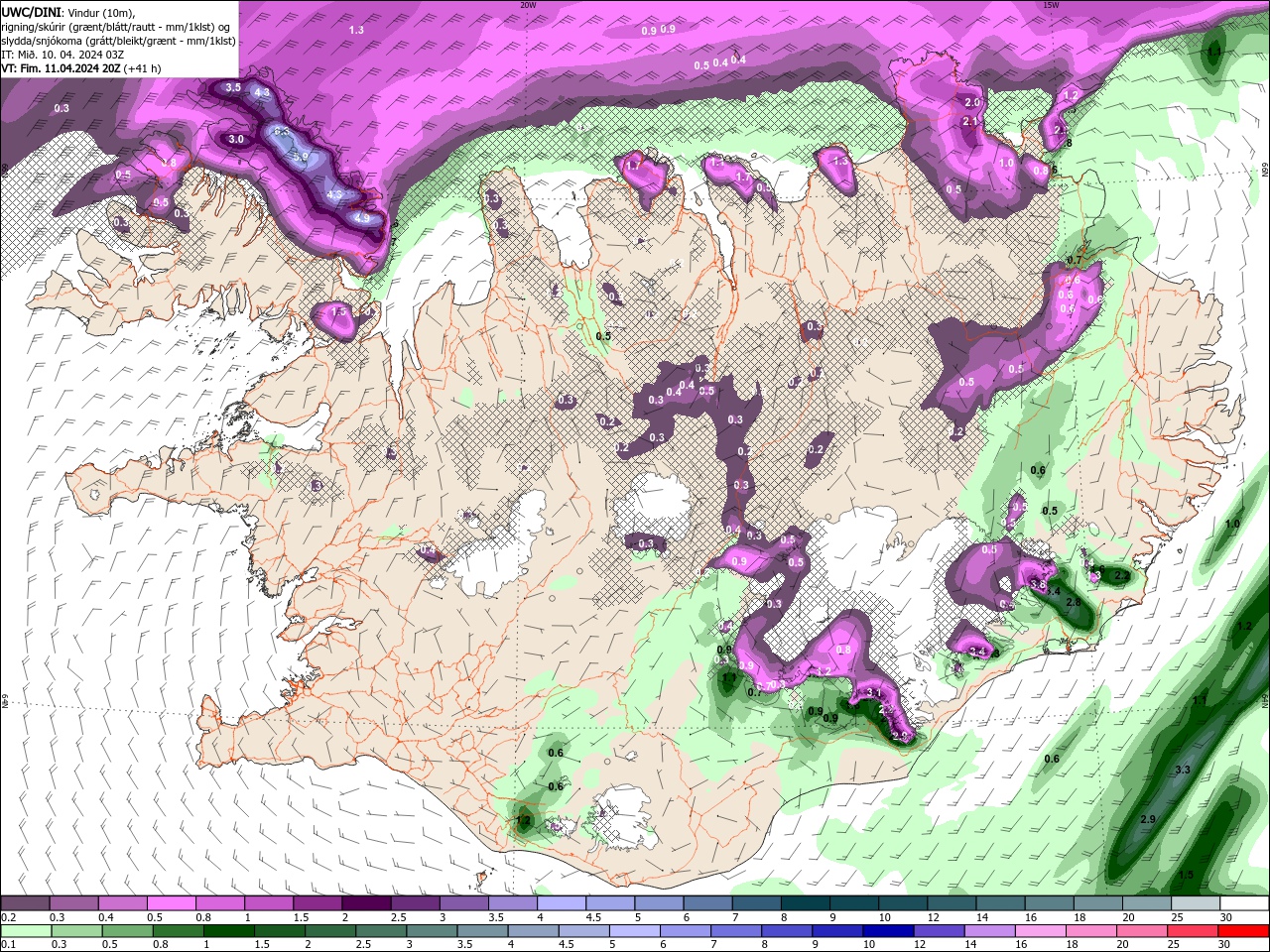Click the darkest purple legend swatch labeled 2
The width and height of the screenshot is (1270, 952).
coord(366,903)
